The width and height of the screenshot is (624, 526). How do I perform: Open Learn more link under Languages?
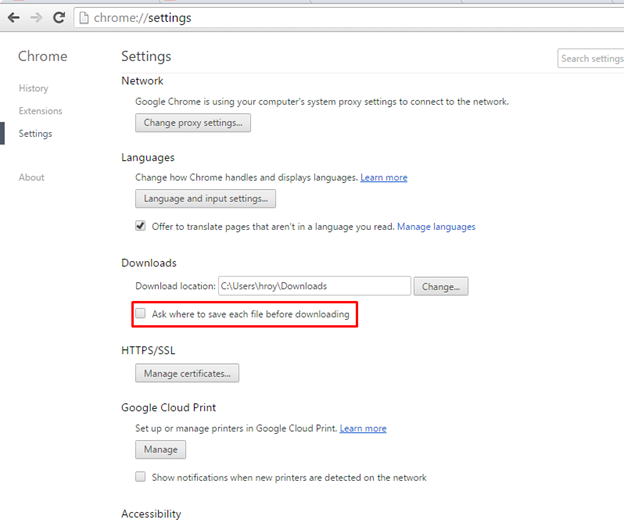[x=384, y=177]
